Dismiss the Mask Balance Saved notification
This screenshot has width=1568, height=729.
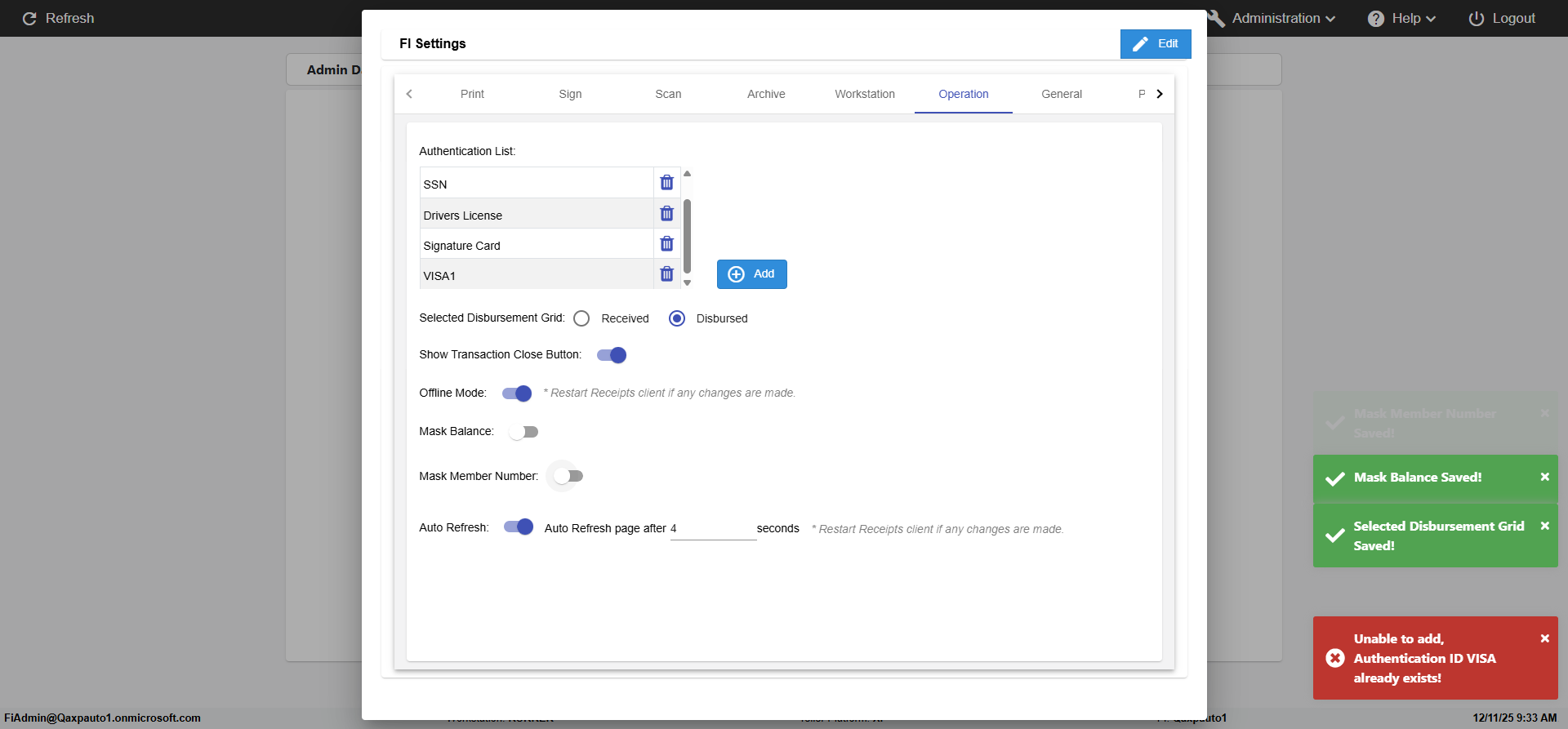click(x=1544, y=477)
